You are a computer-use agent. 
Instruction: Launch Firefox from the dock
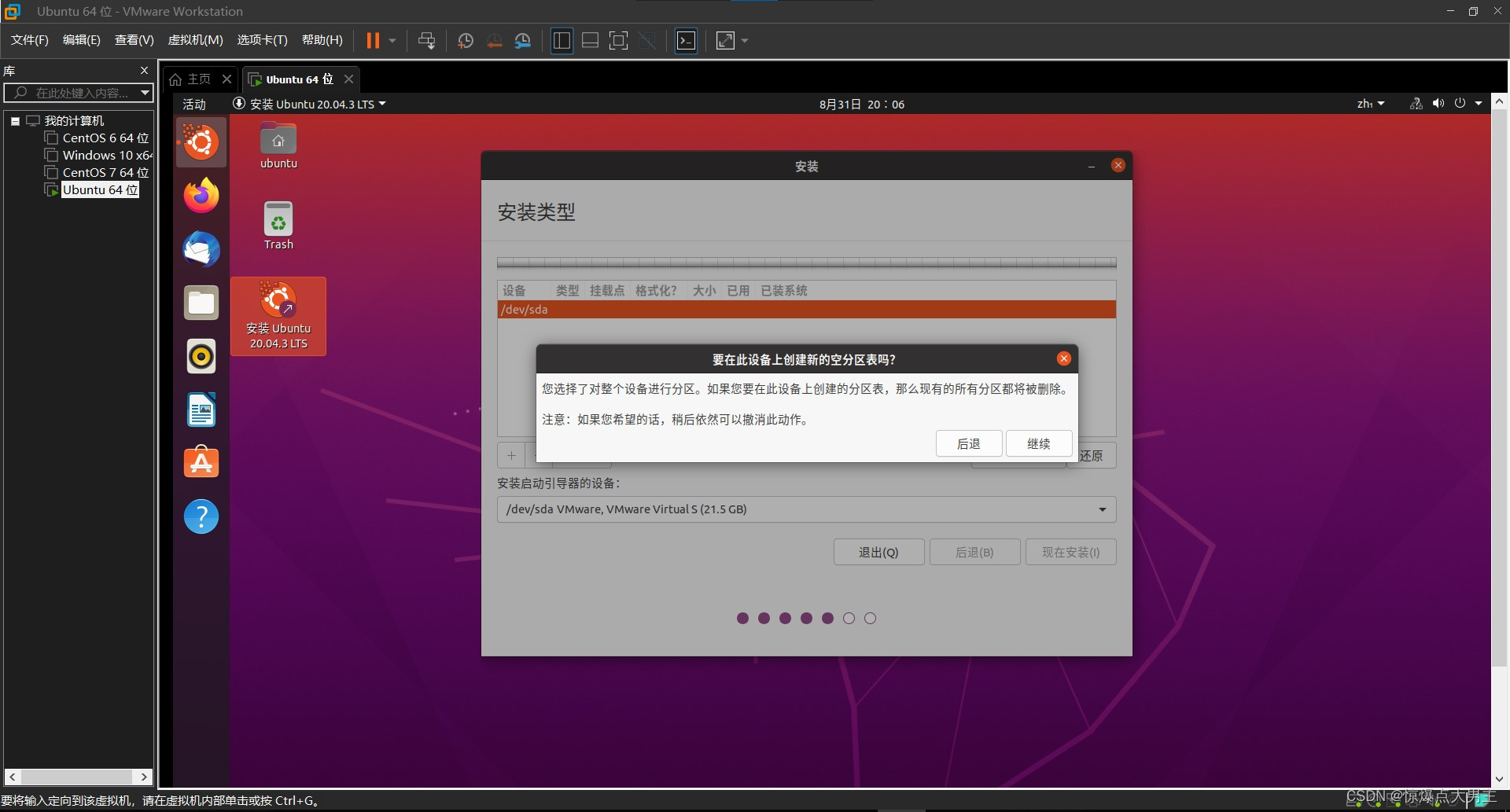click(201, 196)
